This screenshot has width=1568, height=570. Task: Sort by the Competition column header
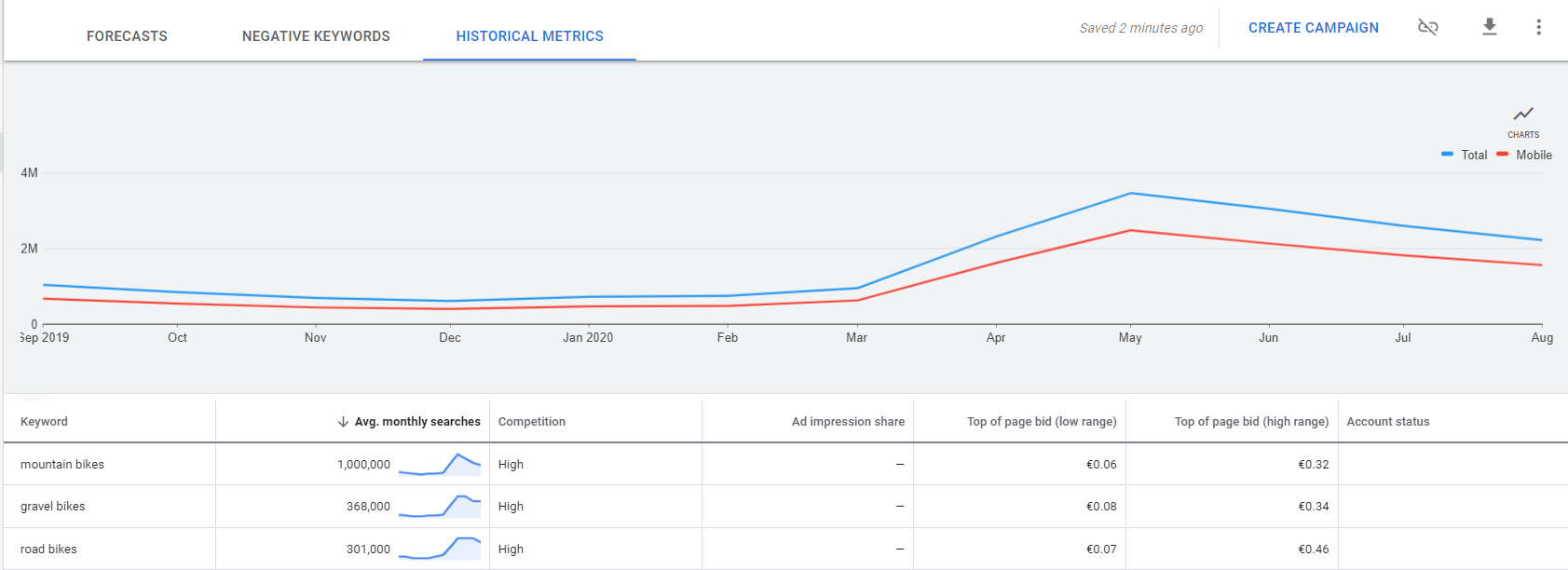pyautogui.click(x=531, y=422)
